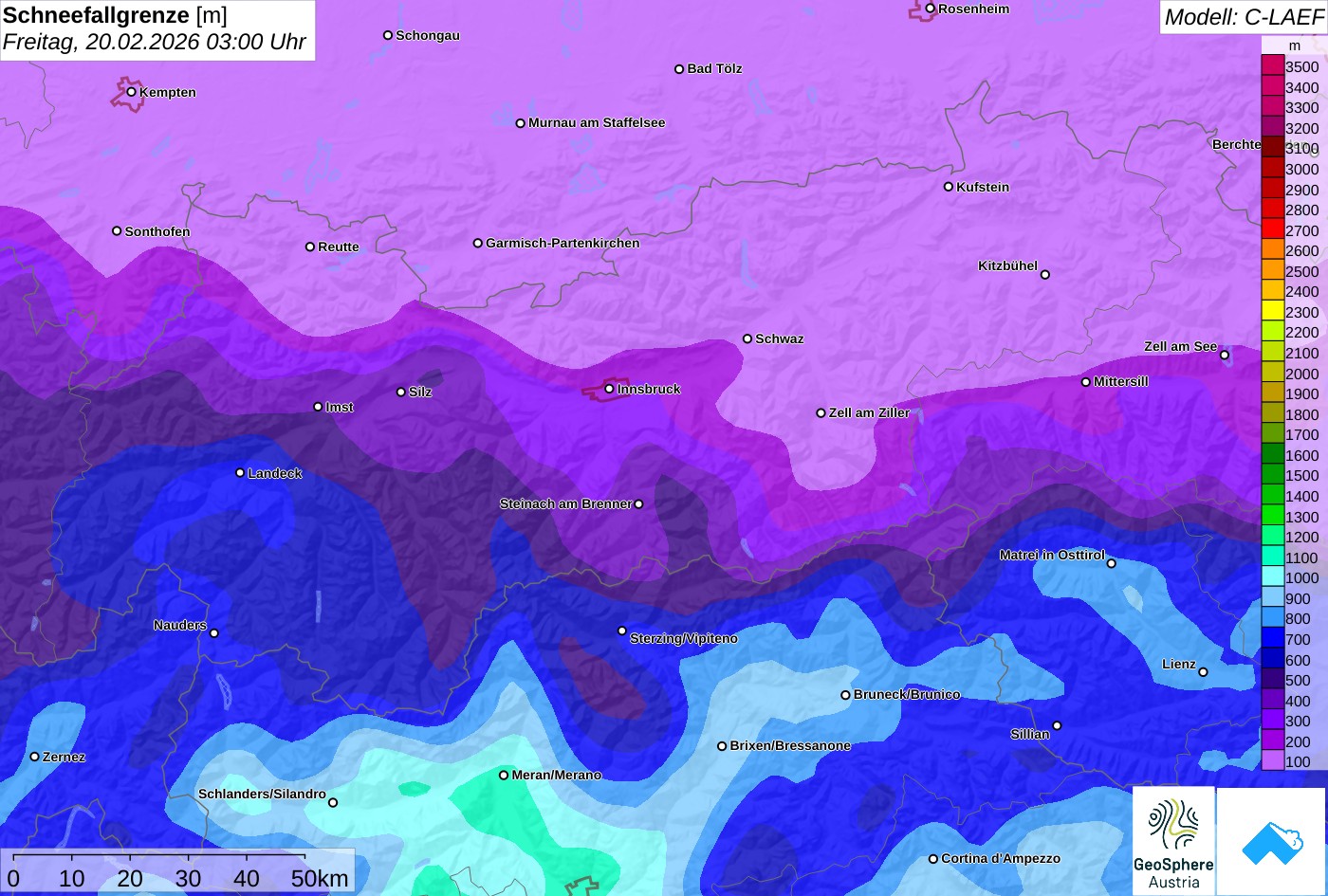Select the Schongau town label
Screen dimensions: 1328x896
pos(428,35)
